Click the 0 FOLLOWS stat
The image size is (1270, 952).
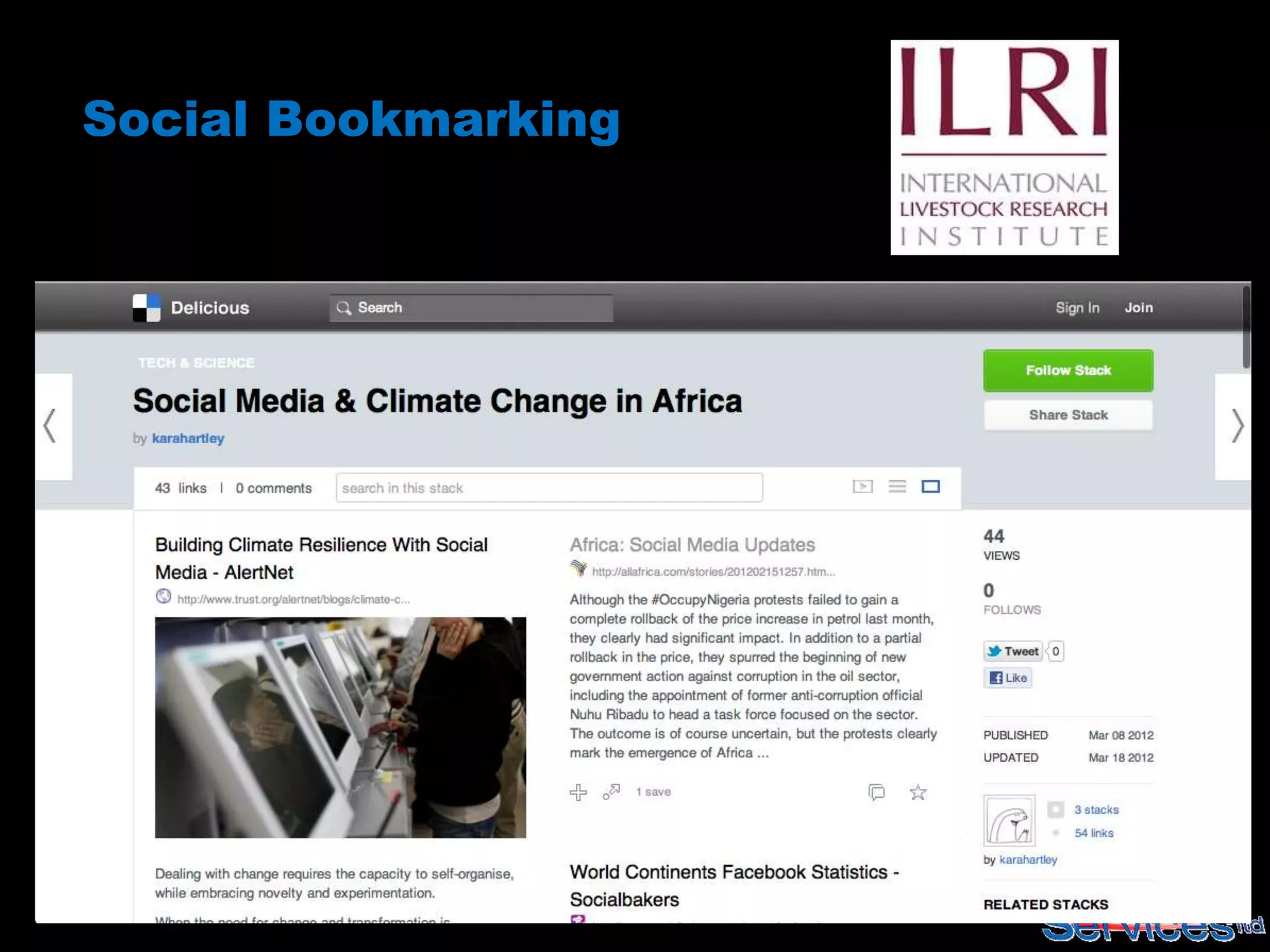[x=1012, y=599]
